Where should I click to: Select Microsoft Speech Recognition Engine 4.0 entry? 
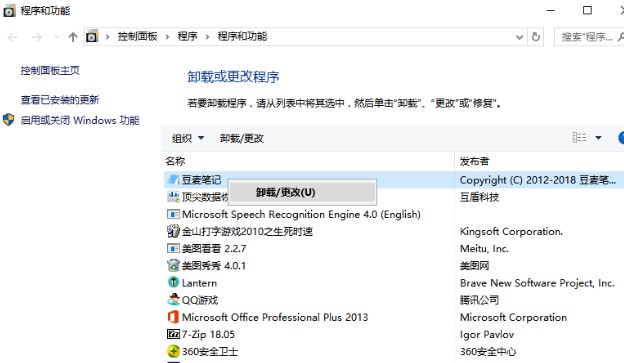301,214
